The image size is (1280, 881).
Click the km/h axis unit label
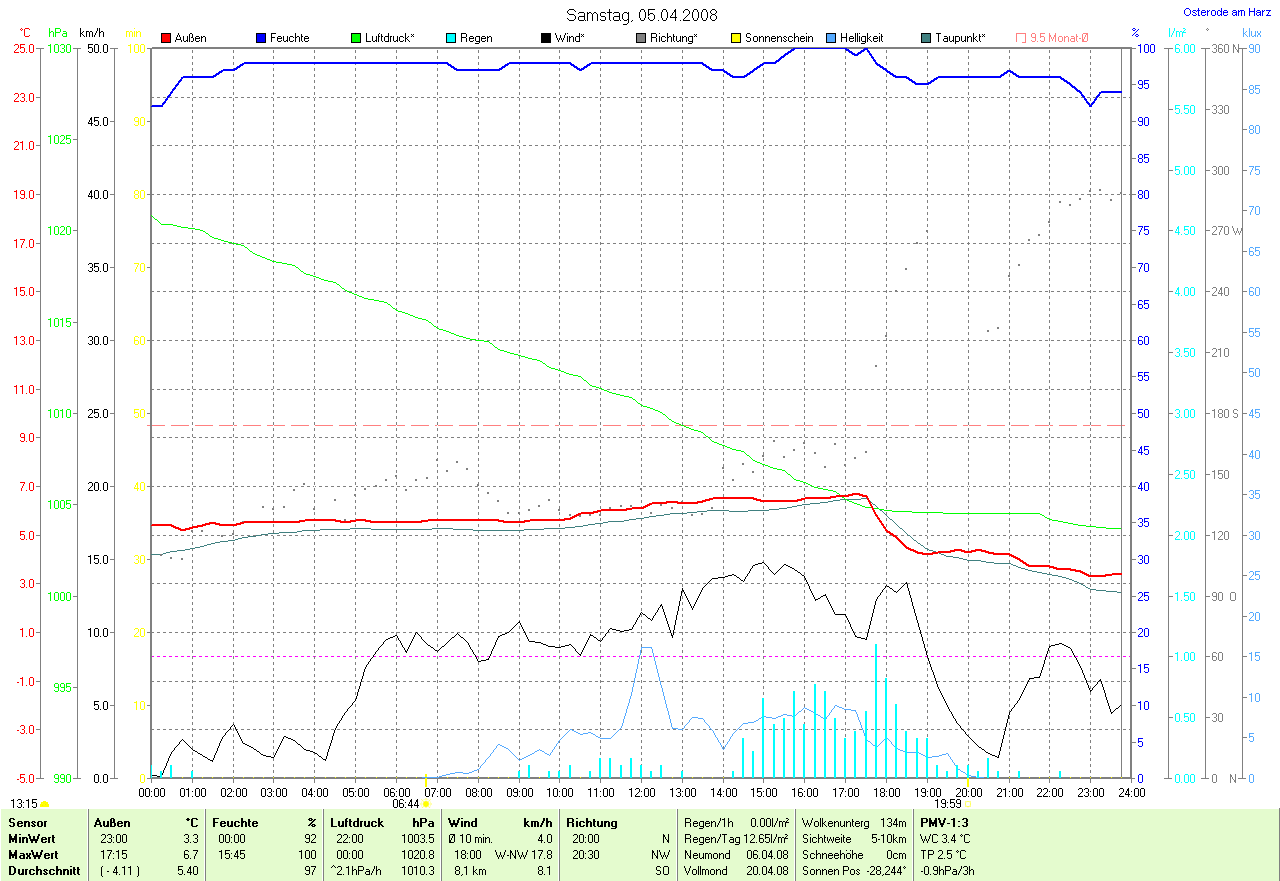[92, 33]
